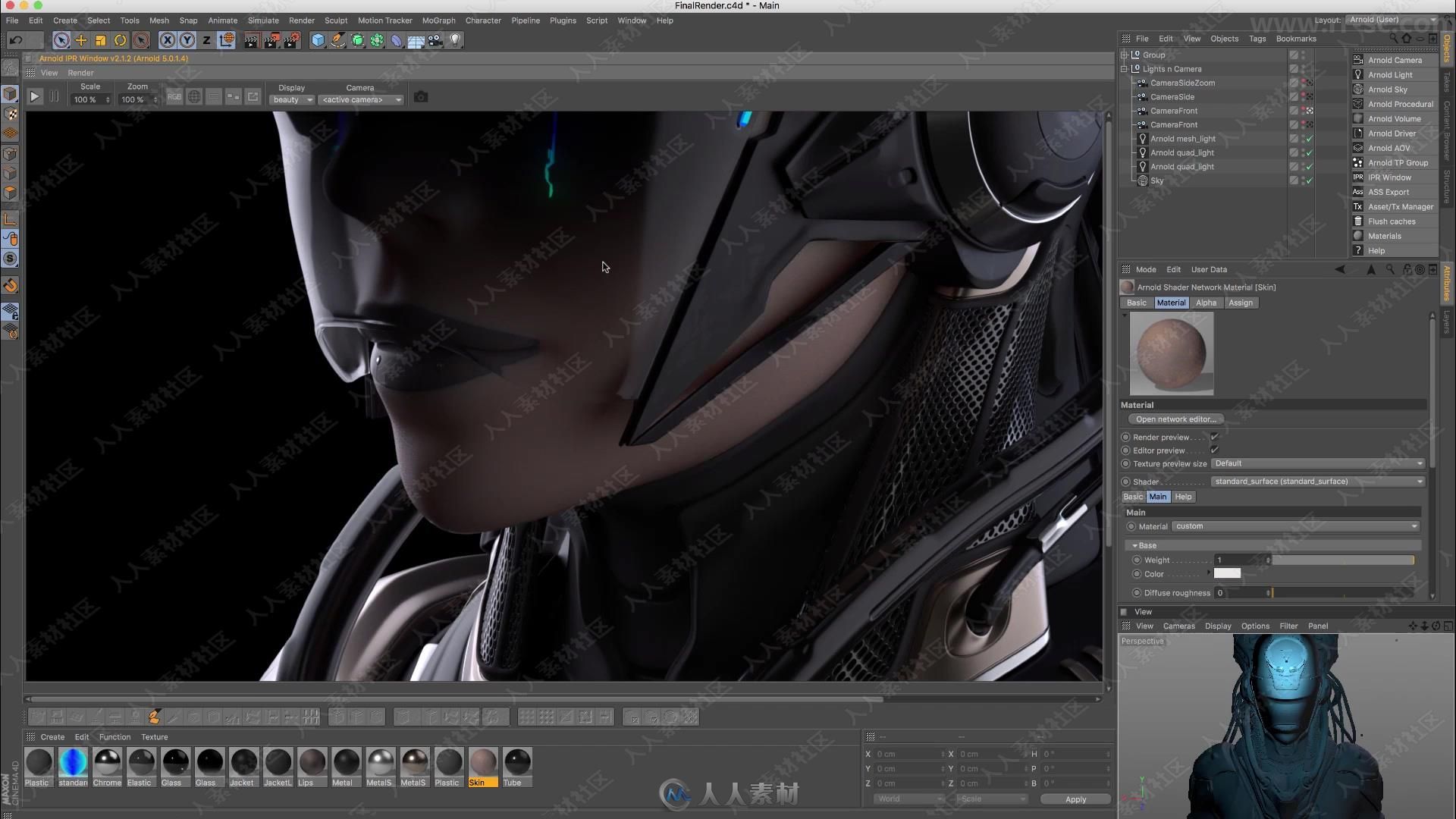Select the Rotate tool
This screenshot has height=819, width=1456.
click(x=120, y=40)
